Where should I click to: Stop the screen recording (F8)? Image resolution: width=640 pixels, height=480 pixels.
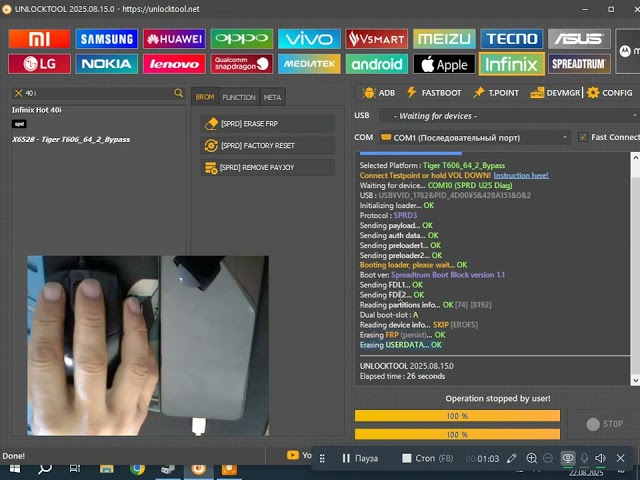[x=427, y=458]
